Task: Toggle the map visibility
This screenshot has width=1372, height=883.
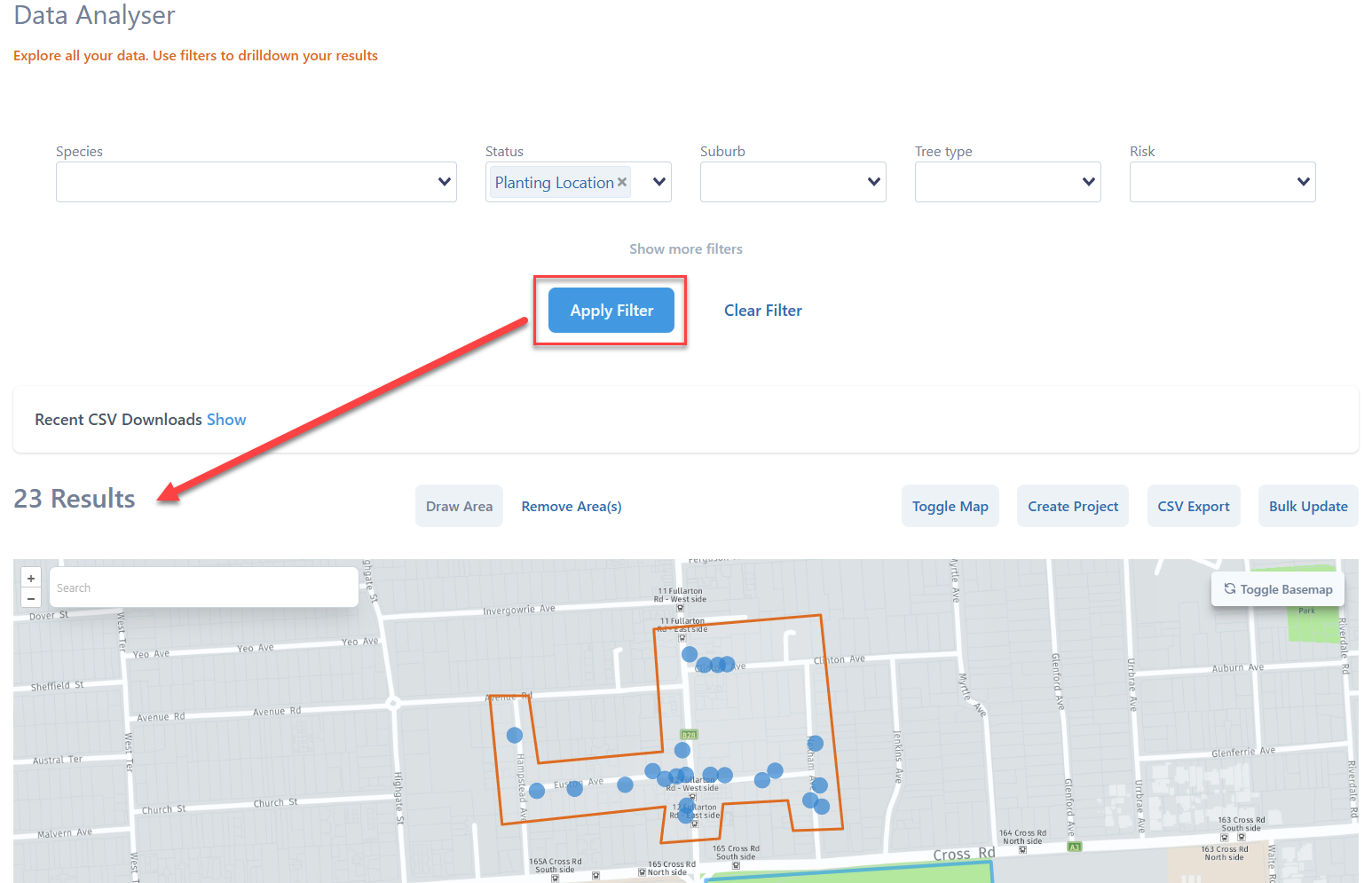Action: coord(950,506)
